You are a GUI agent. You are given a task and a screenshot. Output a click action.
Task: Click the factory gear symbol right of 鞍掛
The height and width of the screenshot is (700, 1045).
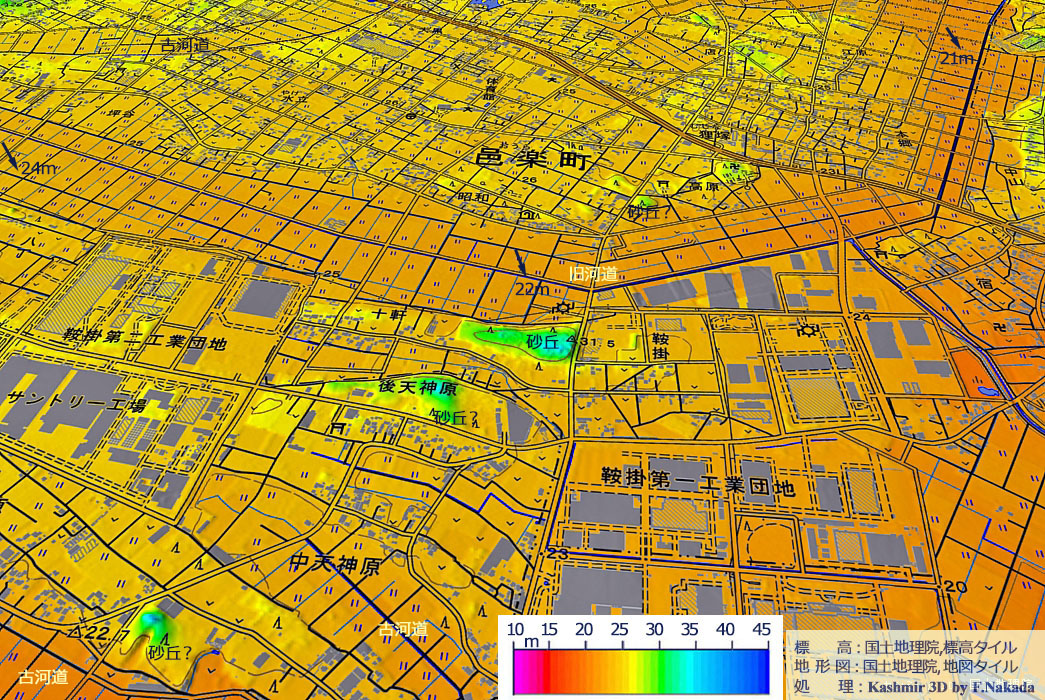pyautogui.click(x=805, y=327)
